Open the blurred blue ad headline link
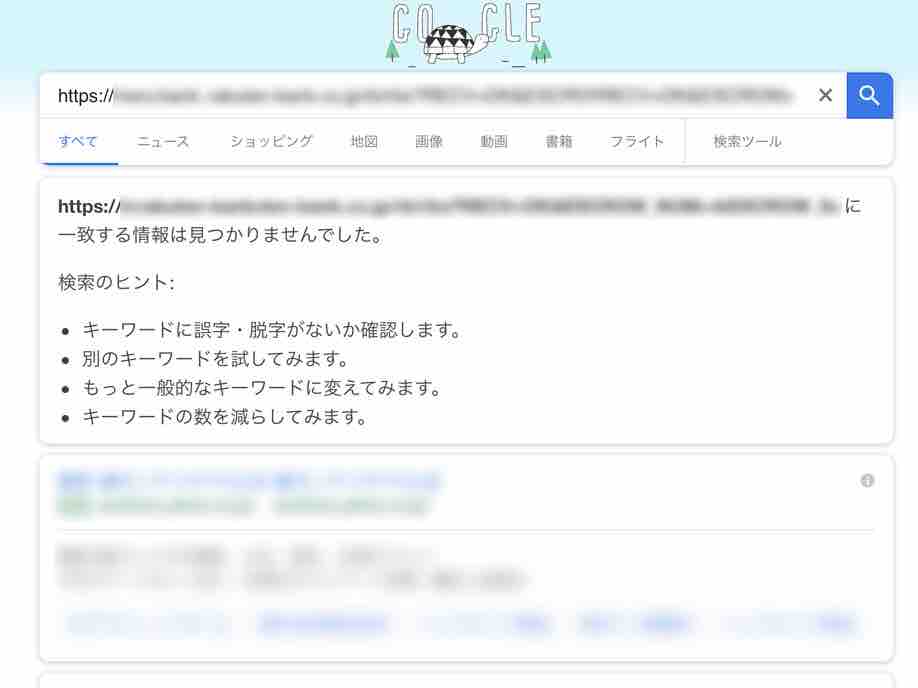 (x=249, y=481)
